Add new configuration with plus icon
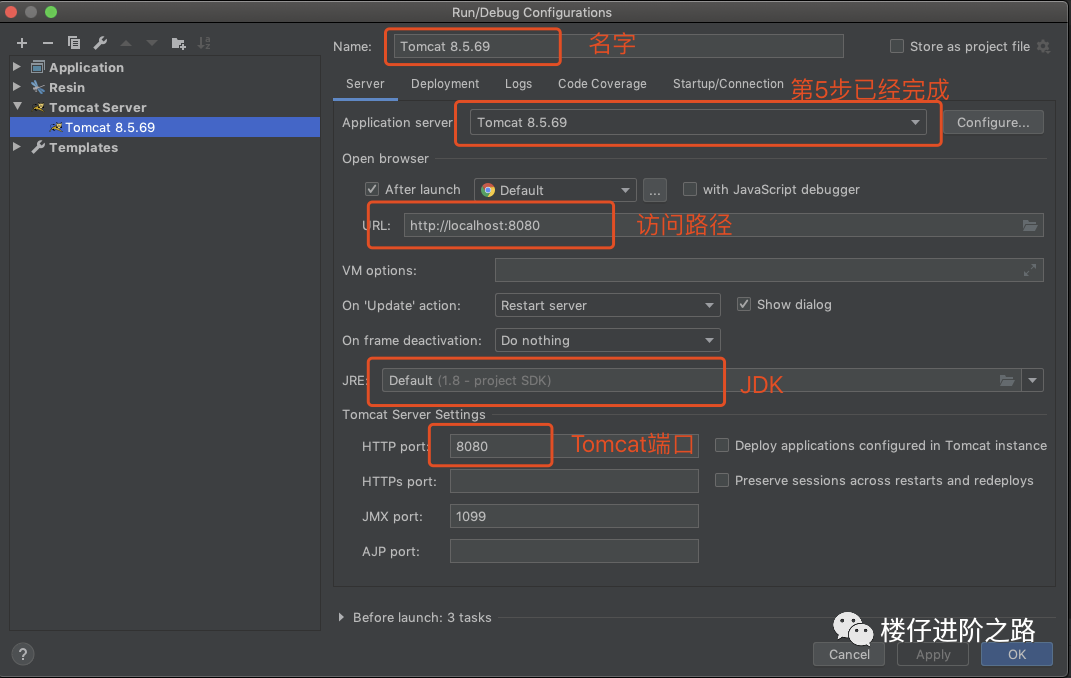 point(22,43)
